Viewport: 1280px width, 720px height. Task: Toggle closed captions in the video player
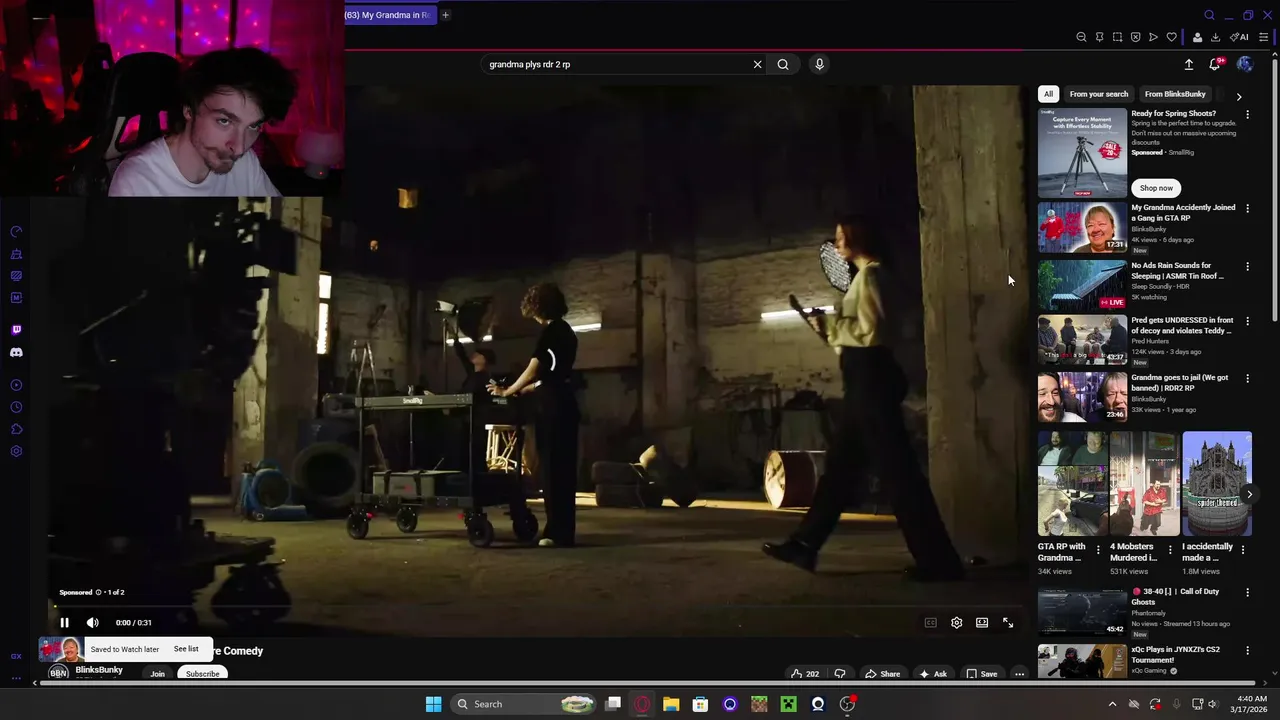(930, 622)
